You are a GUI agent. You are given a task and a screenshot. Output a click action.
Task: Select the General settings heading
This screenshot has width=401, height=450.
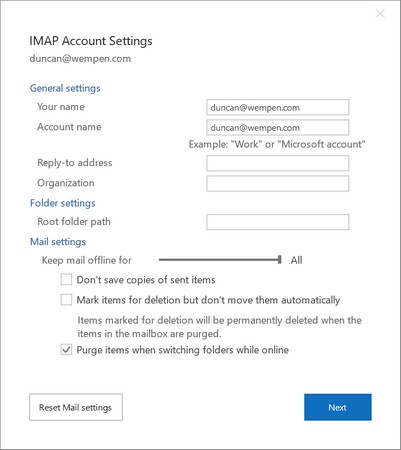pos(65,88)
